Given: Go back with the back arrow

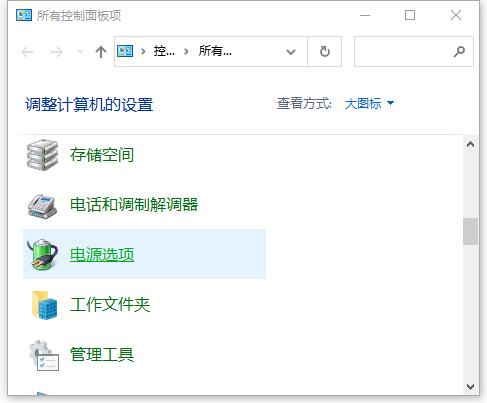Looking at the screenshot, I should coord(27,52).
